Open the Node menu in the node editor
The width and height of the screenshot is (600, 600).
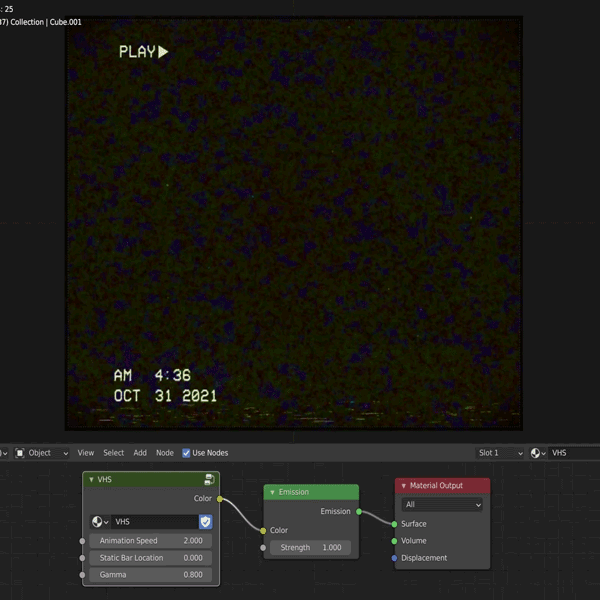(165, 453)
